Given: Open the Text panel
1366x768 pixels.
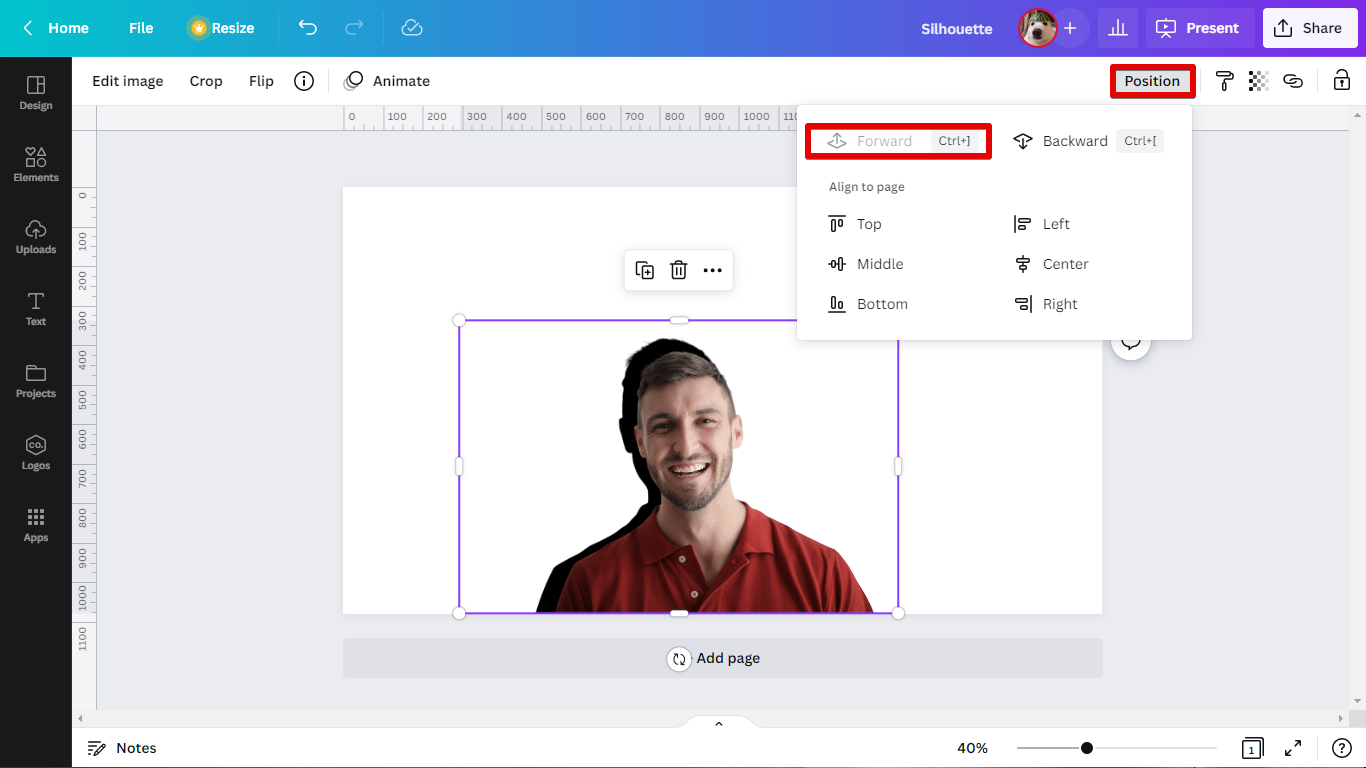Looking at the screenshot, I should (36, 308).
